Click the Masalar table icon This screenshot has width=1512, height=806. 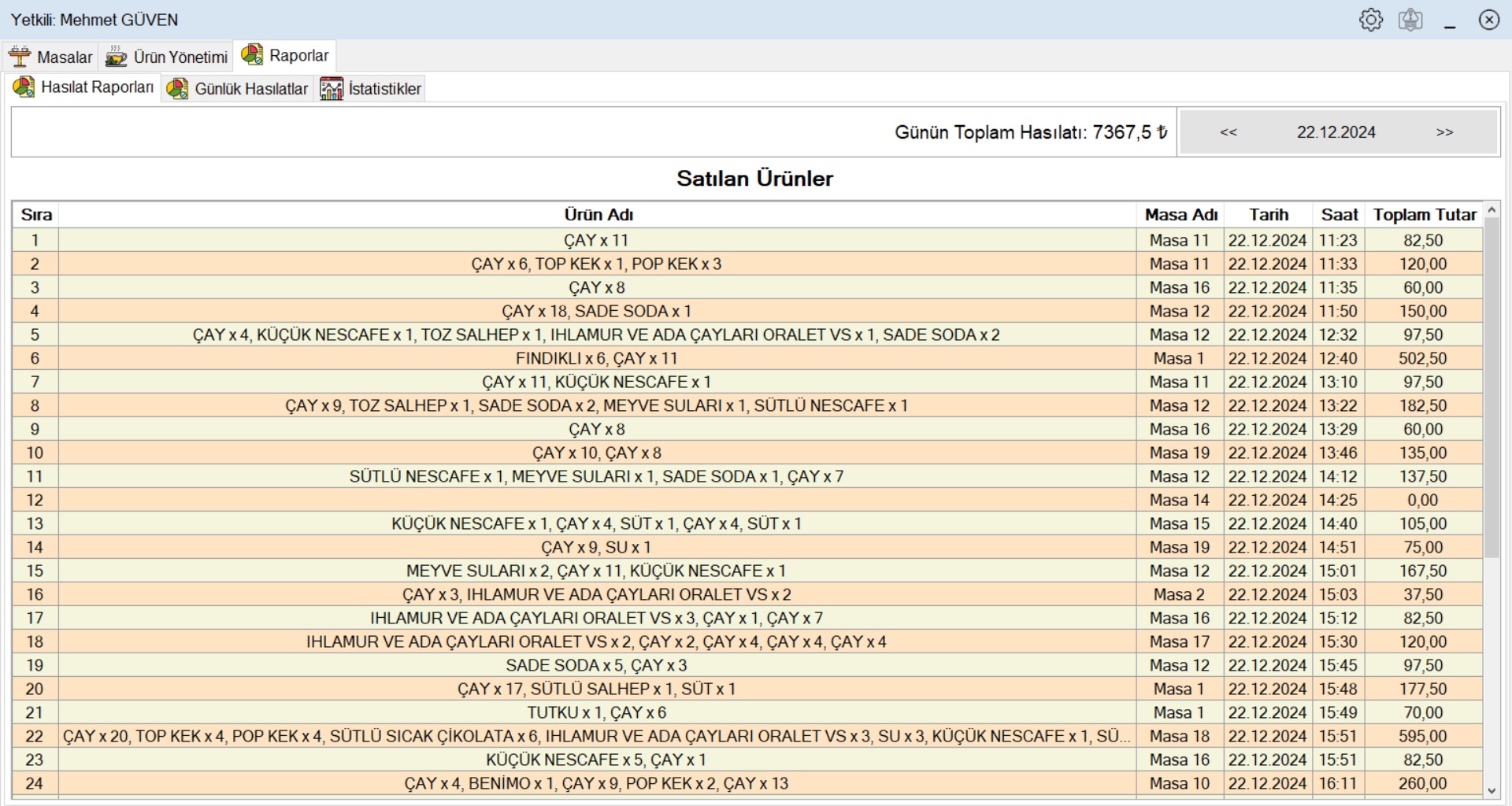20,57
